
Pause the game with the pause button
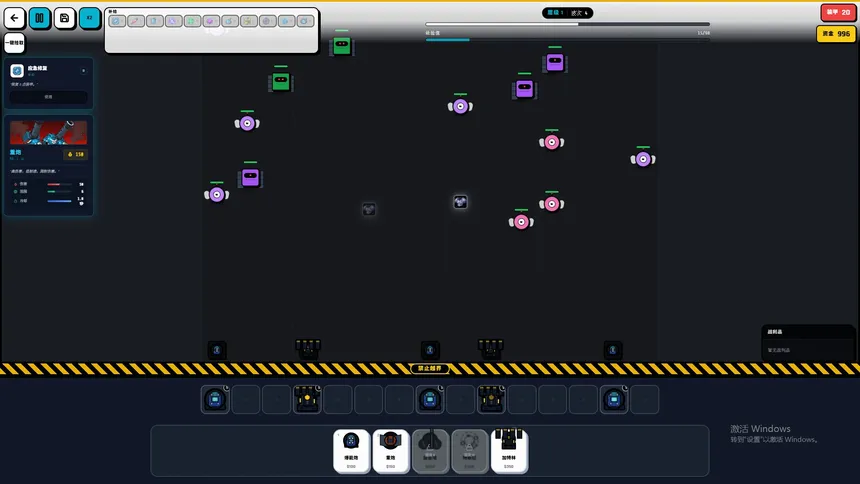[40, 18]
